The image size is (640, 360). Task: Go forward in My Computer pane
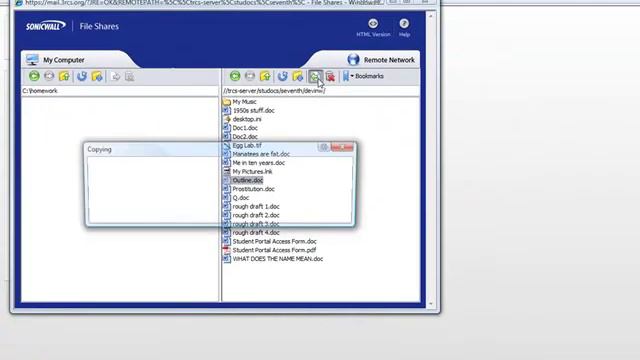pos(49,76)
